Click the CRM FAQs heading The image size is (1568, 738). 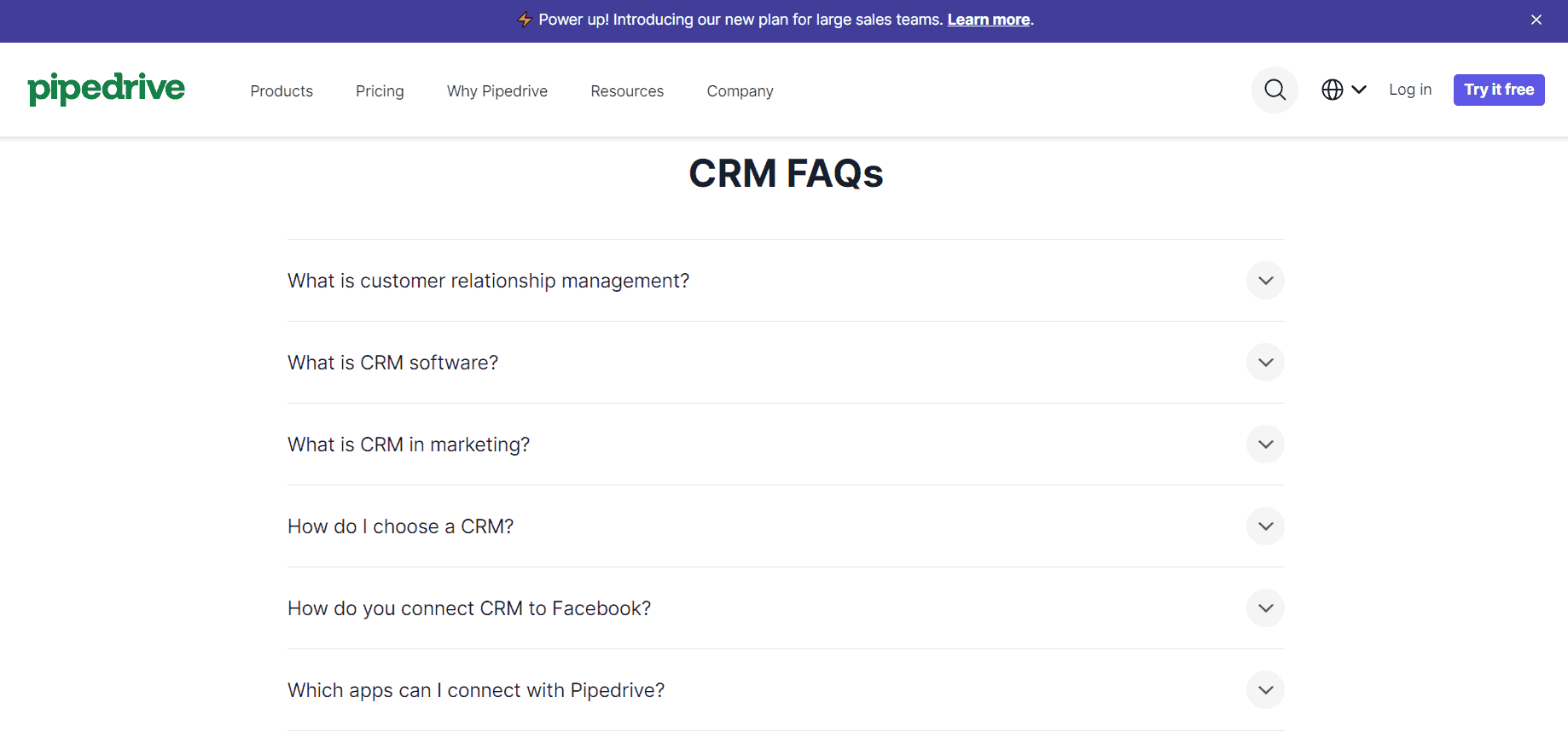click(786, 173)
